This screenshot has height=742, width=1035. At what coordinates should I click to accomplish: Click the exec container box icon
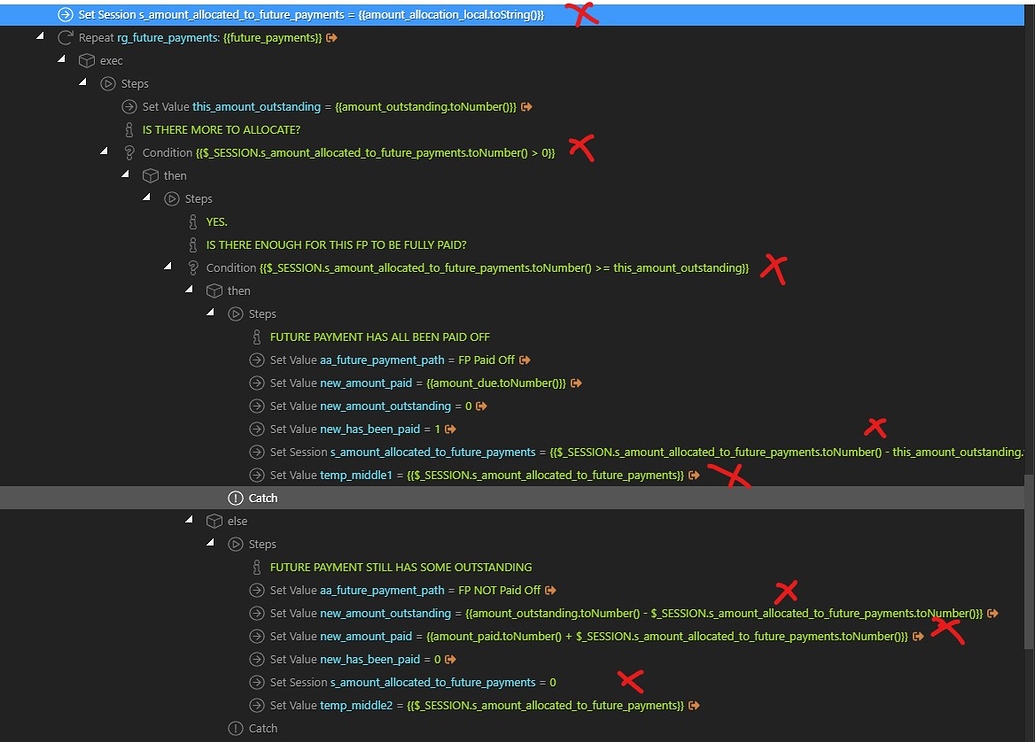(86, 60)
